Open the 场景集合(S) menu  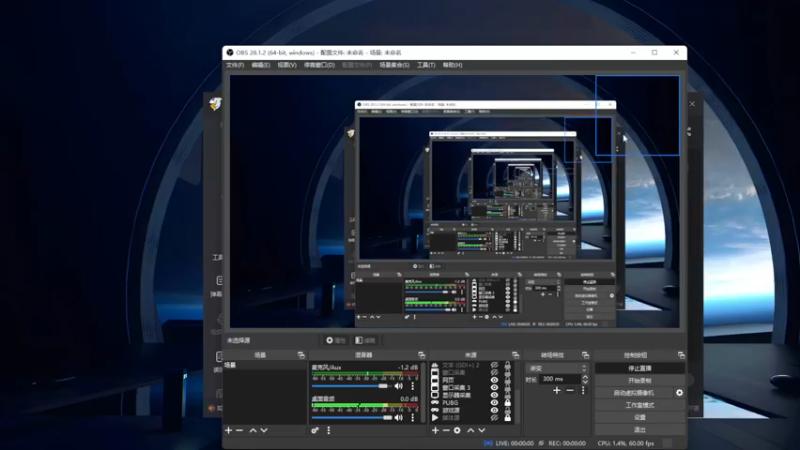(x=394, y=65)
